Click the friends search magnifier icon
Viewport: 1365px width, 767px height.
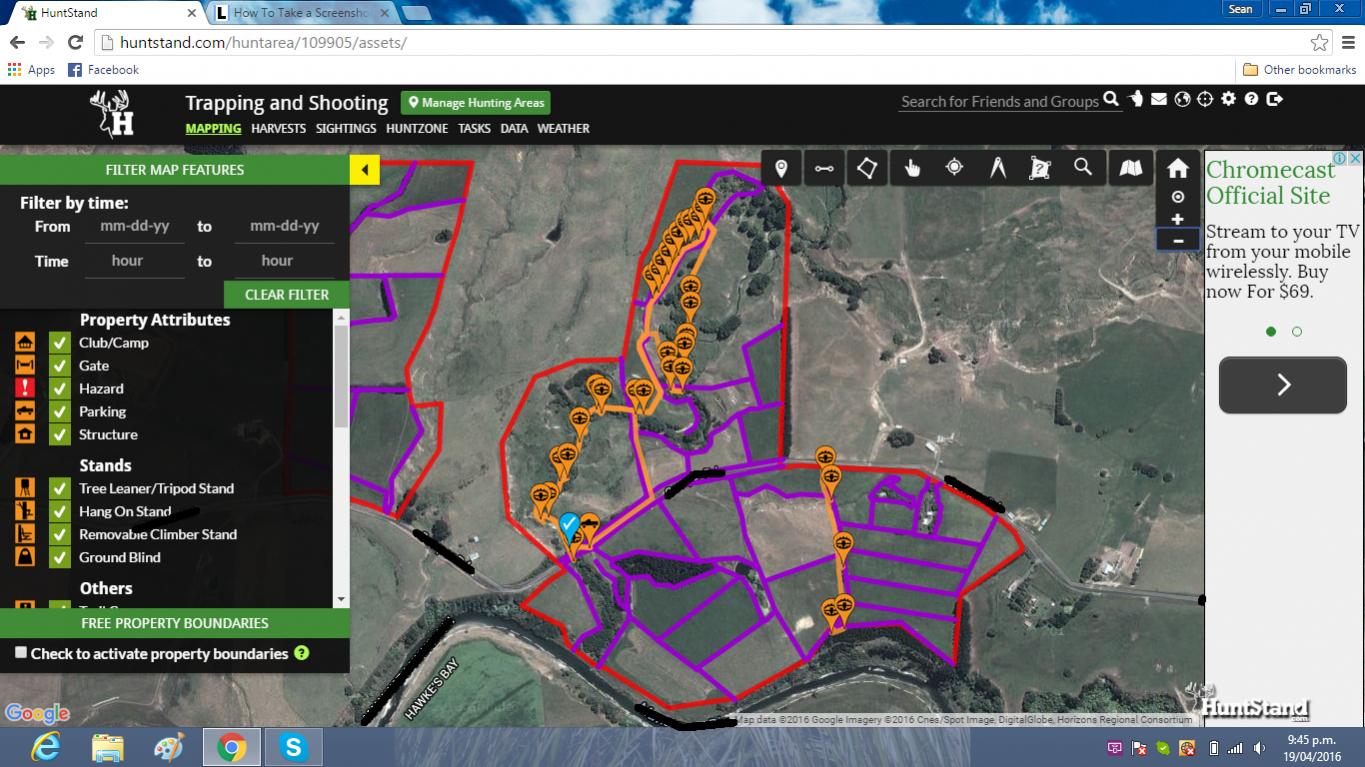tap(1110, 100)
